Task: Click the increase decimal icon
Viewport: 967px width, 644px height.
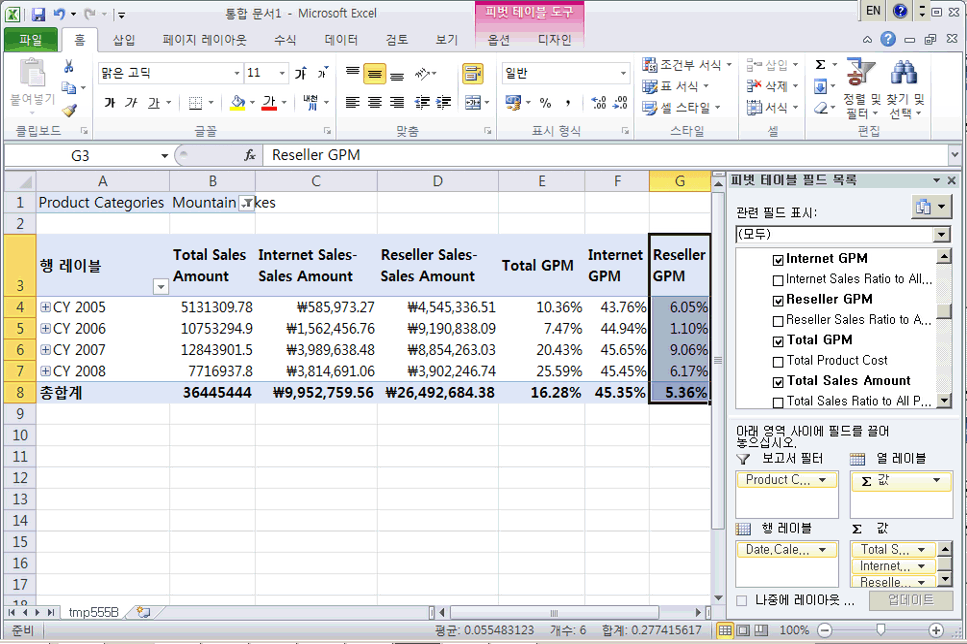Action: (x=598, y=103)
